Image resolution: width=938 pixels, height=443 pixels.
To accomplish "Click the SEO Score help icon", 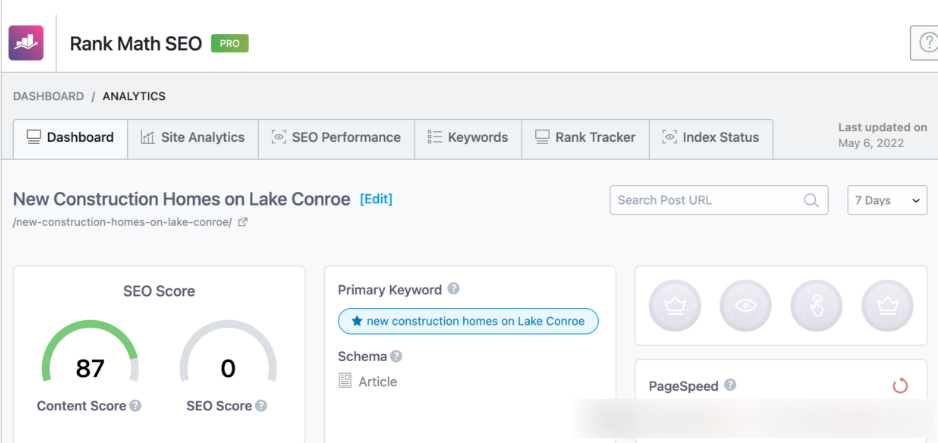I will [261, 406].
